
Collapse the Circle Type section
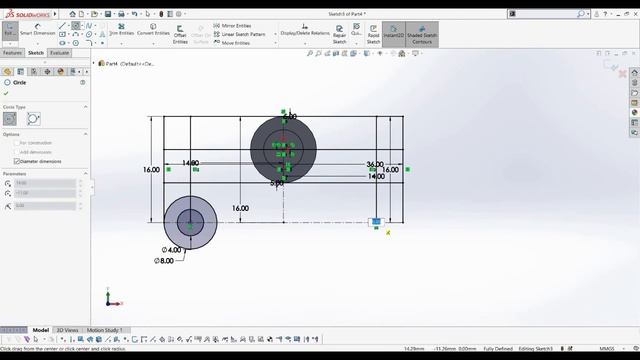86,107
